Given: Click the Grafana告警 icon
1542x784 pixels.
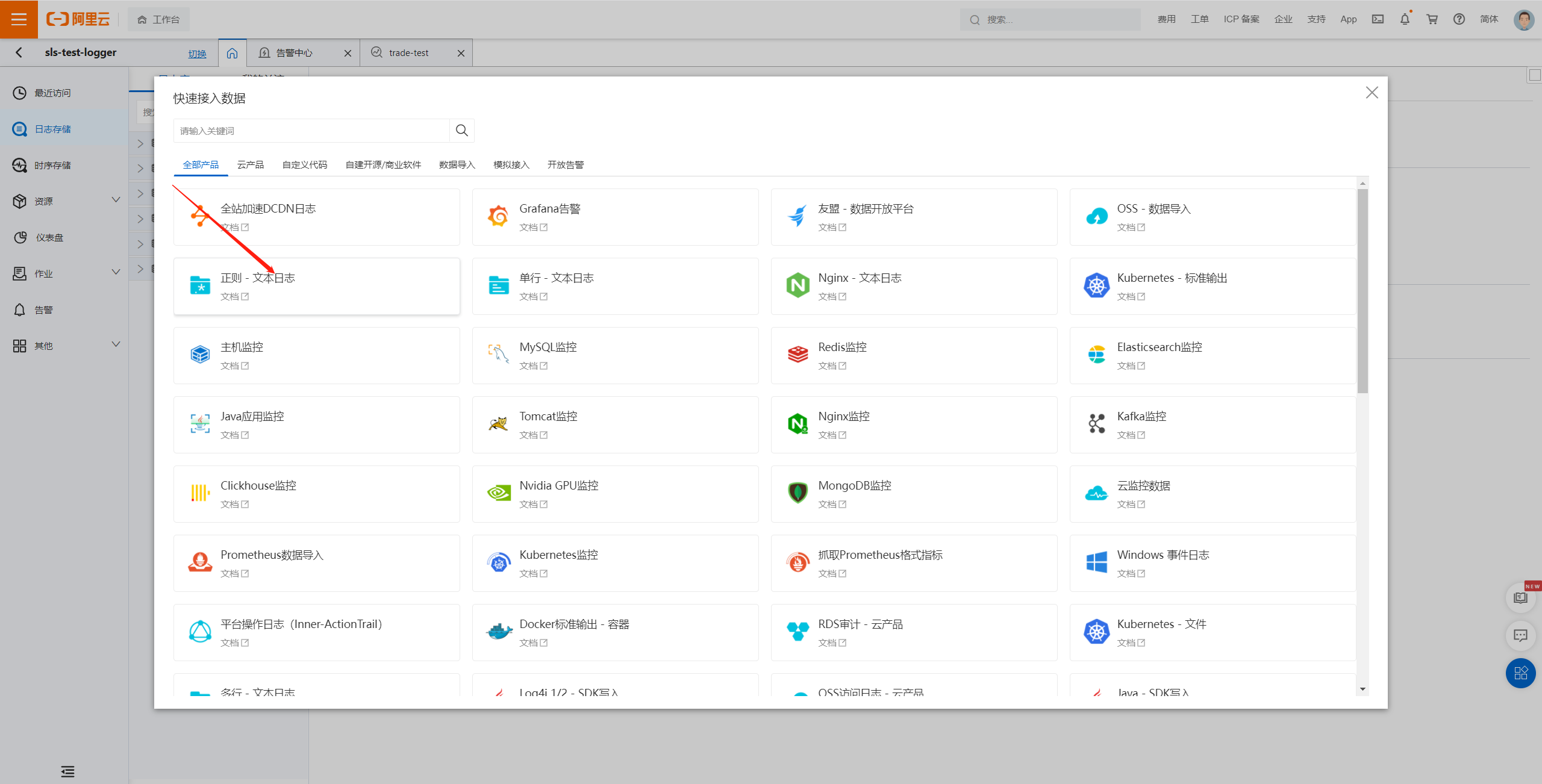Looking at the screenshot, I should tap(498, 216).
